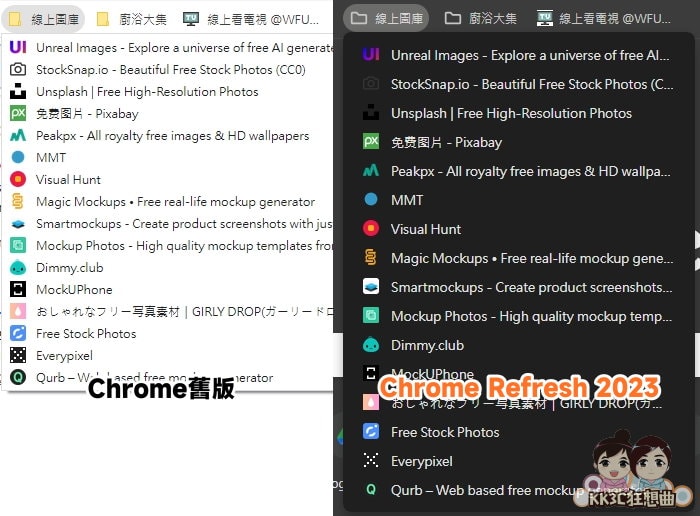Select Mockup Photos entry in the dark menu

click(x=519, y=316)
